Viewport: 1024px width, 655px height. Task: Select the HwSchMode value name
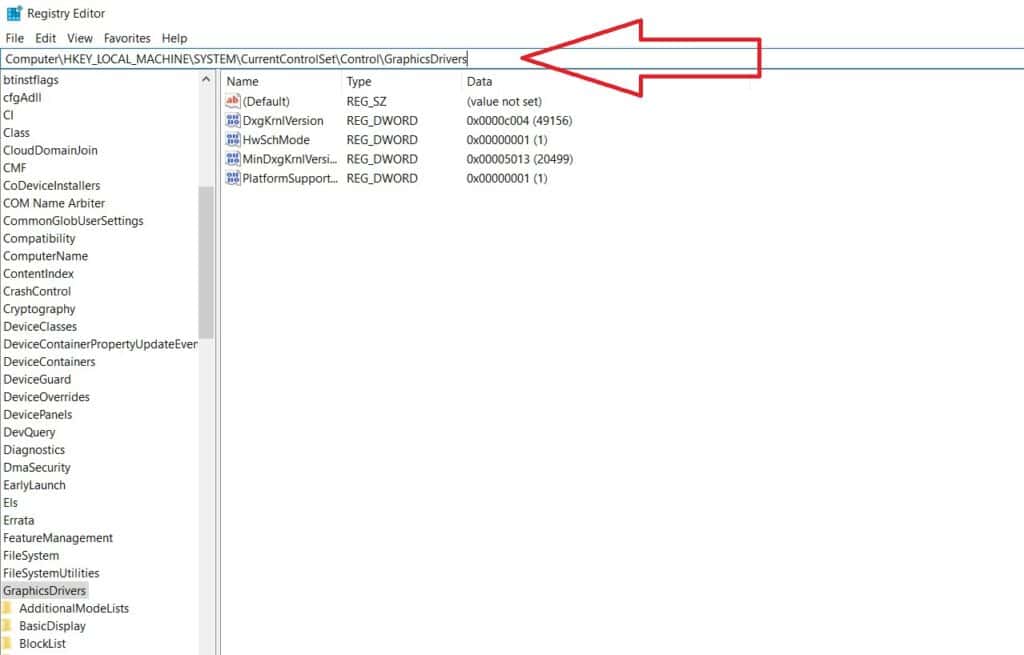tap(276, 140)
